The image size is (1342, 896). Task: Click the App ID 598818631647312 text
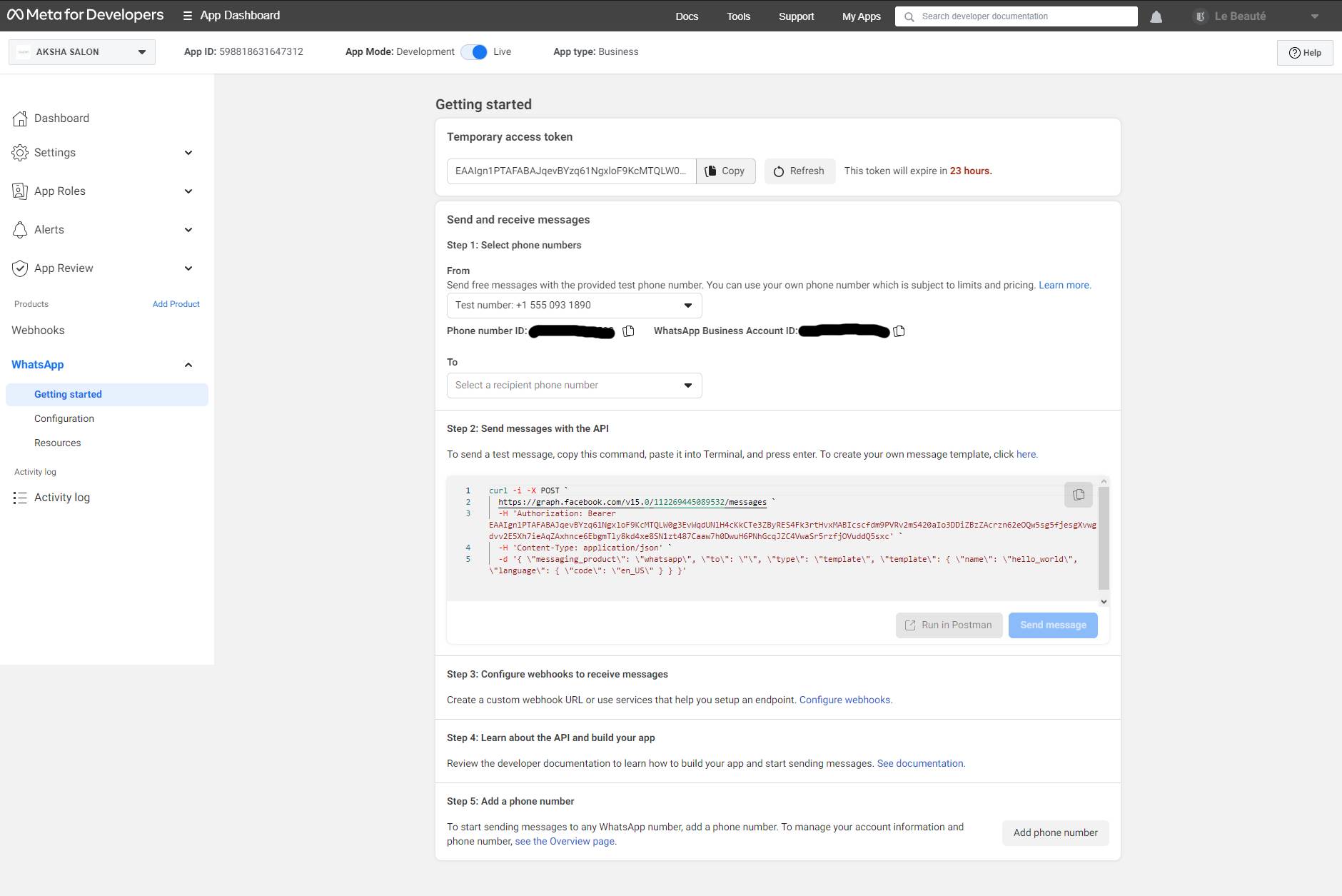(243, 52)
